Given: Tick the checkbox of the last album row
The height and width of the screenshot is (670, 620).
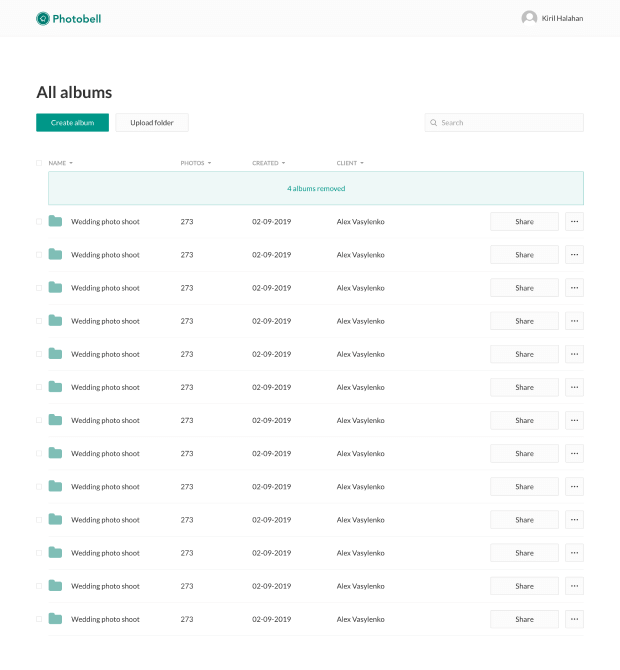Looking at the screenshot, I should [39, 619].
